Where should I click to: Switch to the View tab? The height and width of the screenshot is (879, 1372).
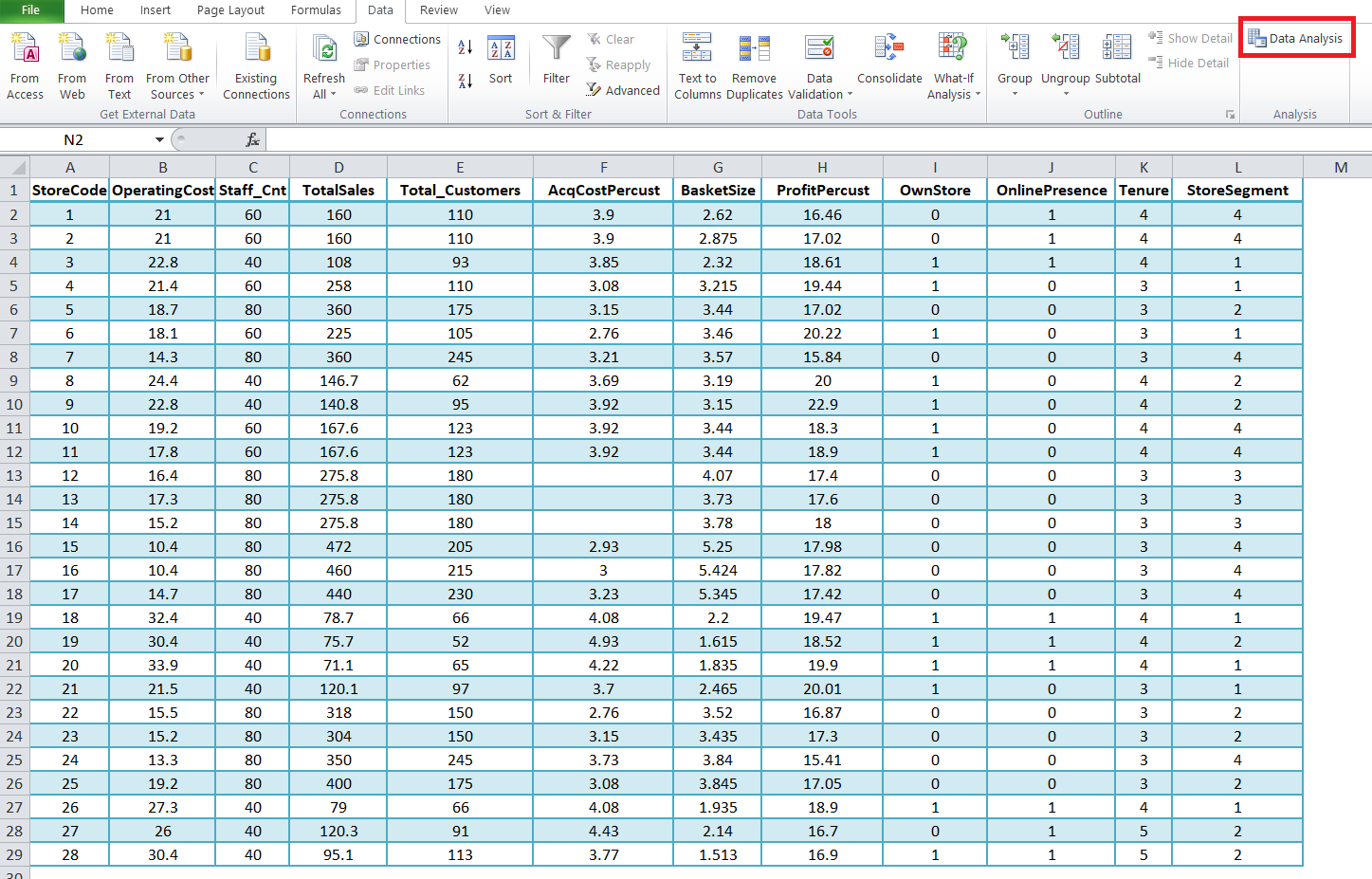(x=497, y=10)
